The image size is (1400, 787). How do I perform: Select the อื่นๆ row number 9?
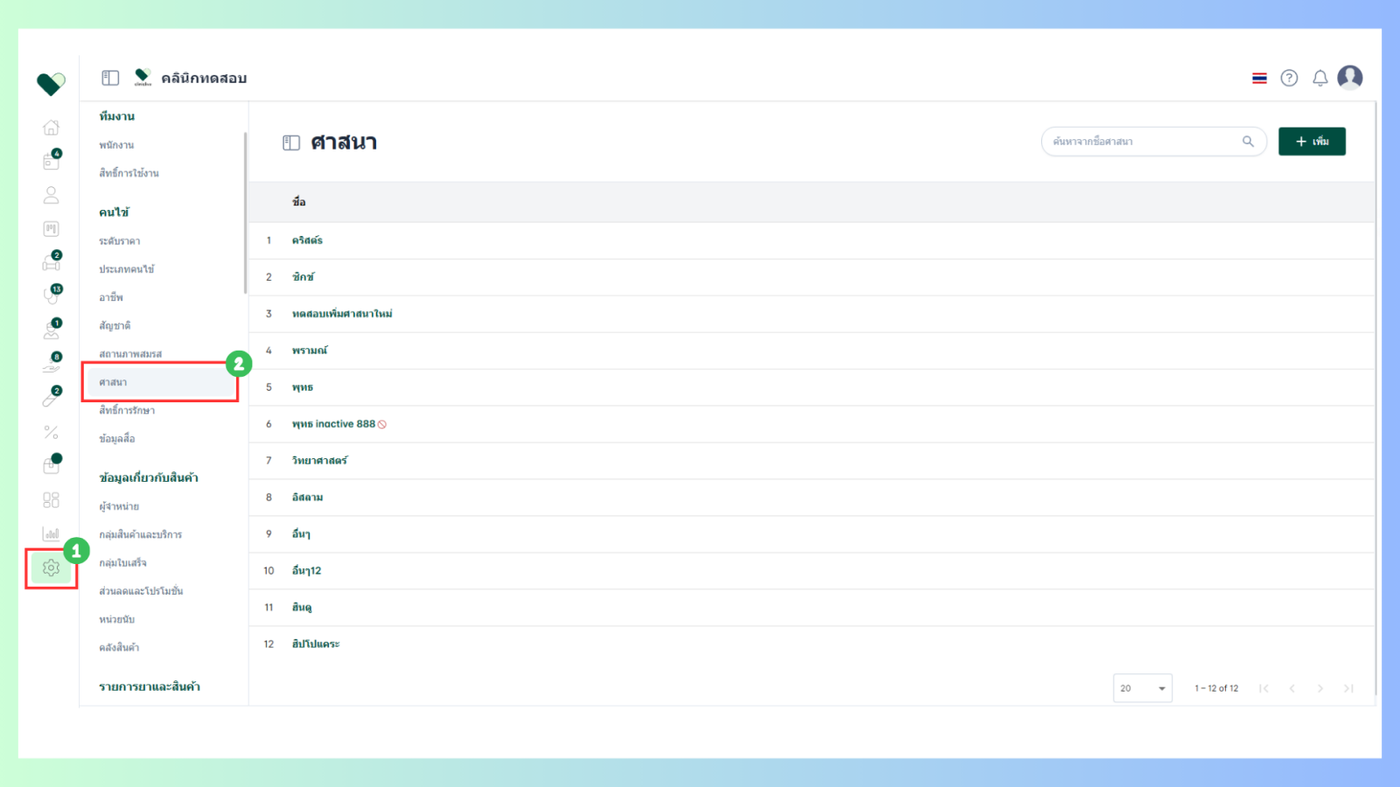pos(811,534)
